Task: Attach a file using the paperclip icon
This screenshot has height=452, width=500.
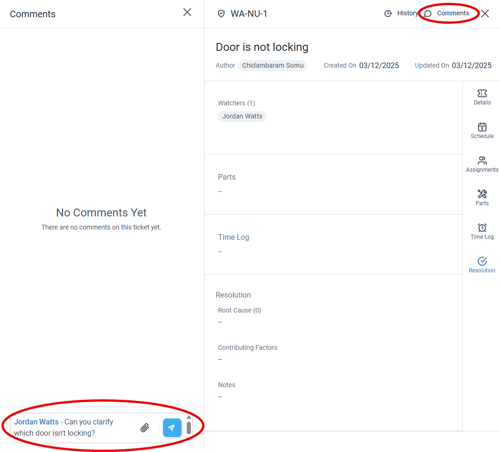Action: click(x=145, y=428)
